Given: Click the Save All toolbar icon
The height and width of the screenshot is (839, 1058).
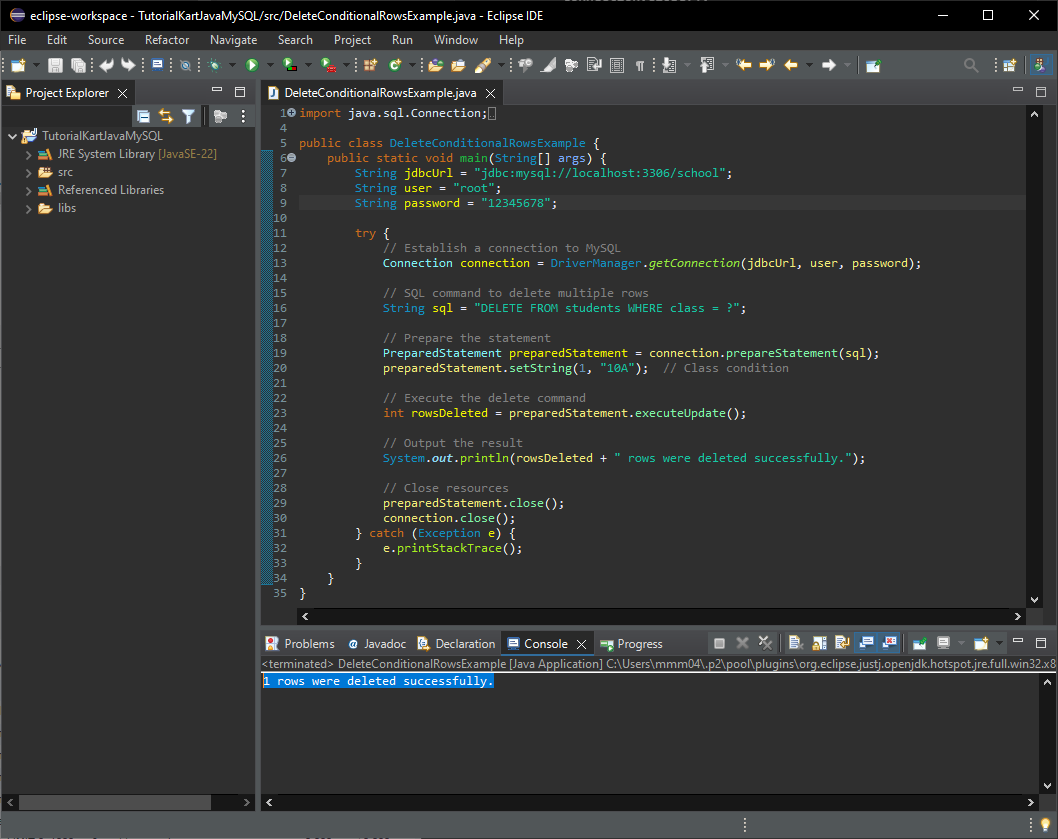Looking at the screenshot, I should (77, 65).
